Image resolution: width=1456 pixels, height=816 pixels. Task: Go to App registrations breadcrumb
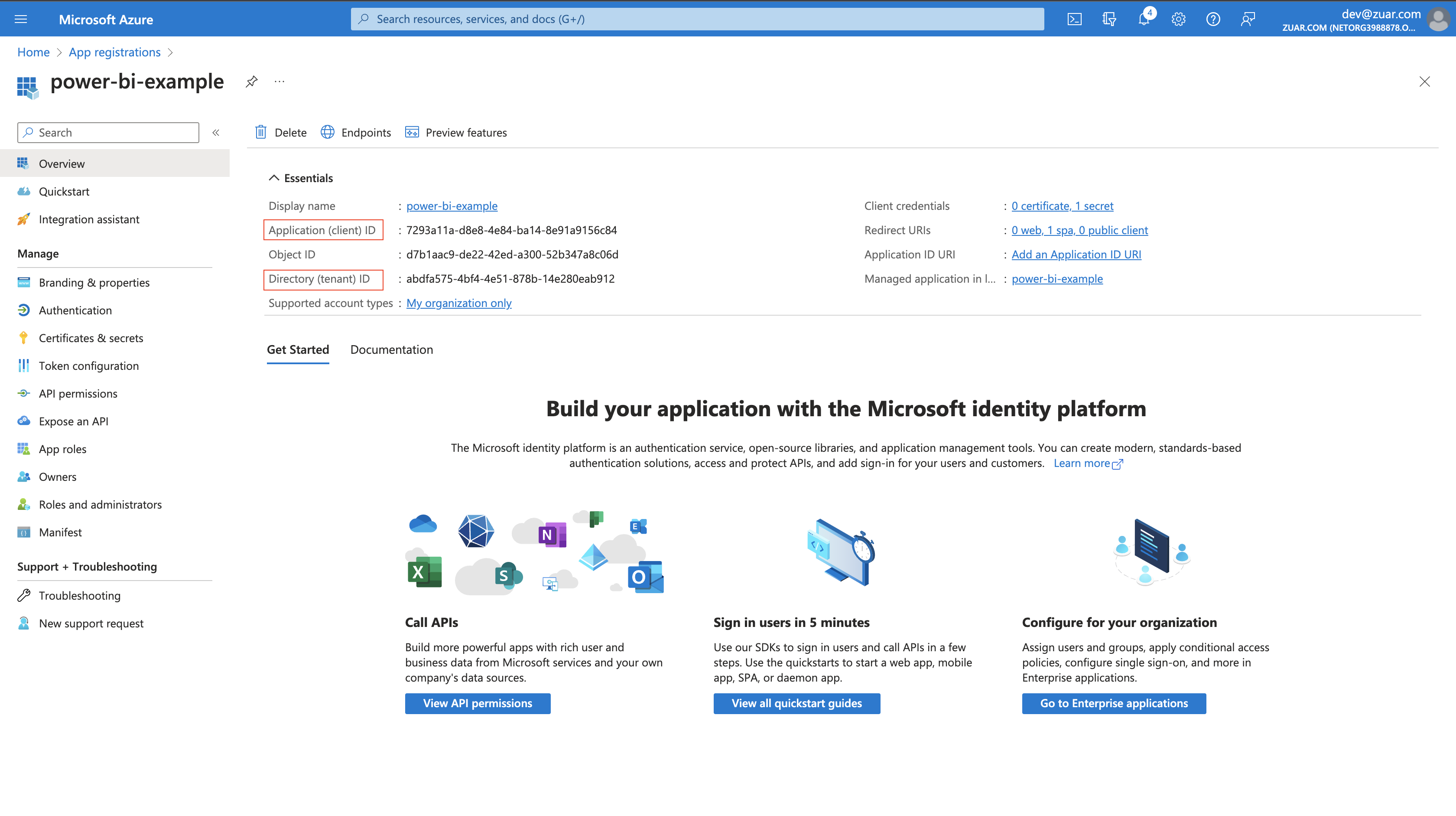(x=115, y=52)
